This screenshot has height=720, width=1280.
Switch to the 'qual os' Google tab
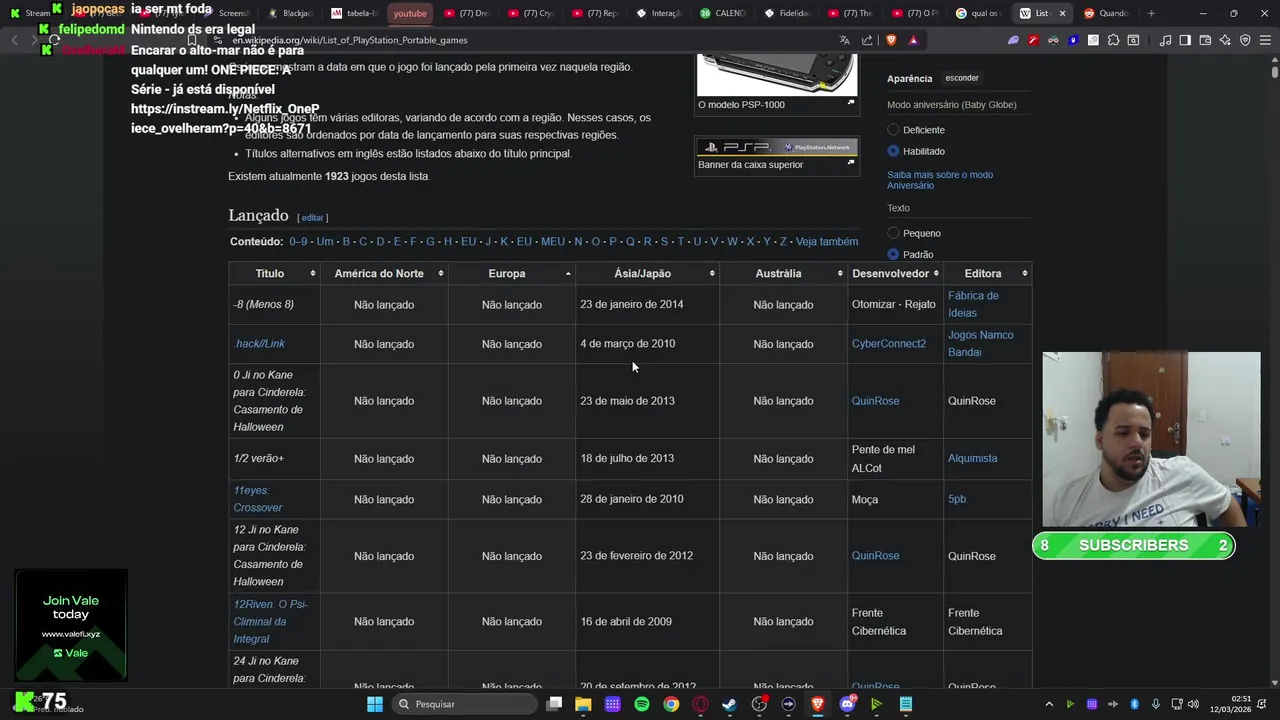pyautogui.click(x=978, y=13)
